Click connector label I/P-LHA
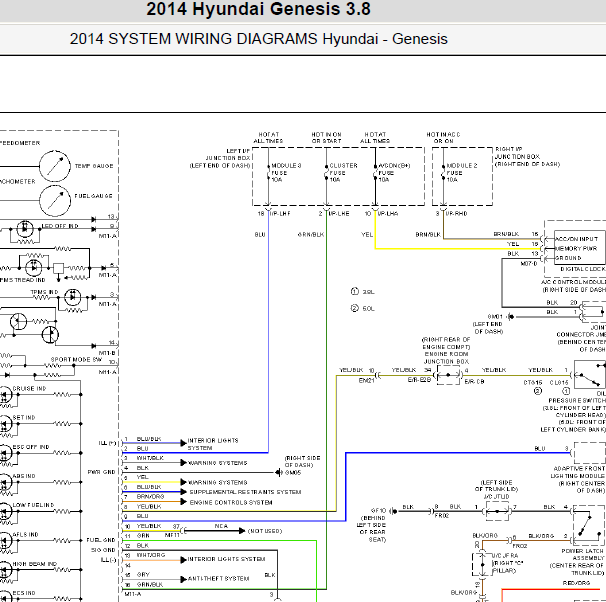Image resolution: width=606 pixels, height=602 pixels. pyautogui.click(x=388, y=214)
